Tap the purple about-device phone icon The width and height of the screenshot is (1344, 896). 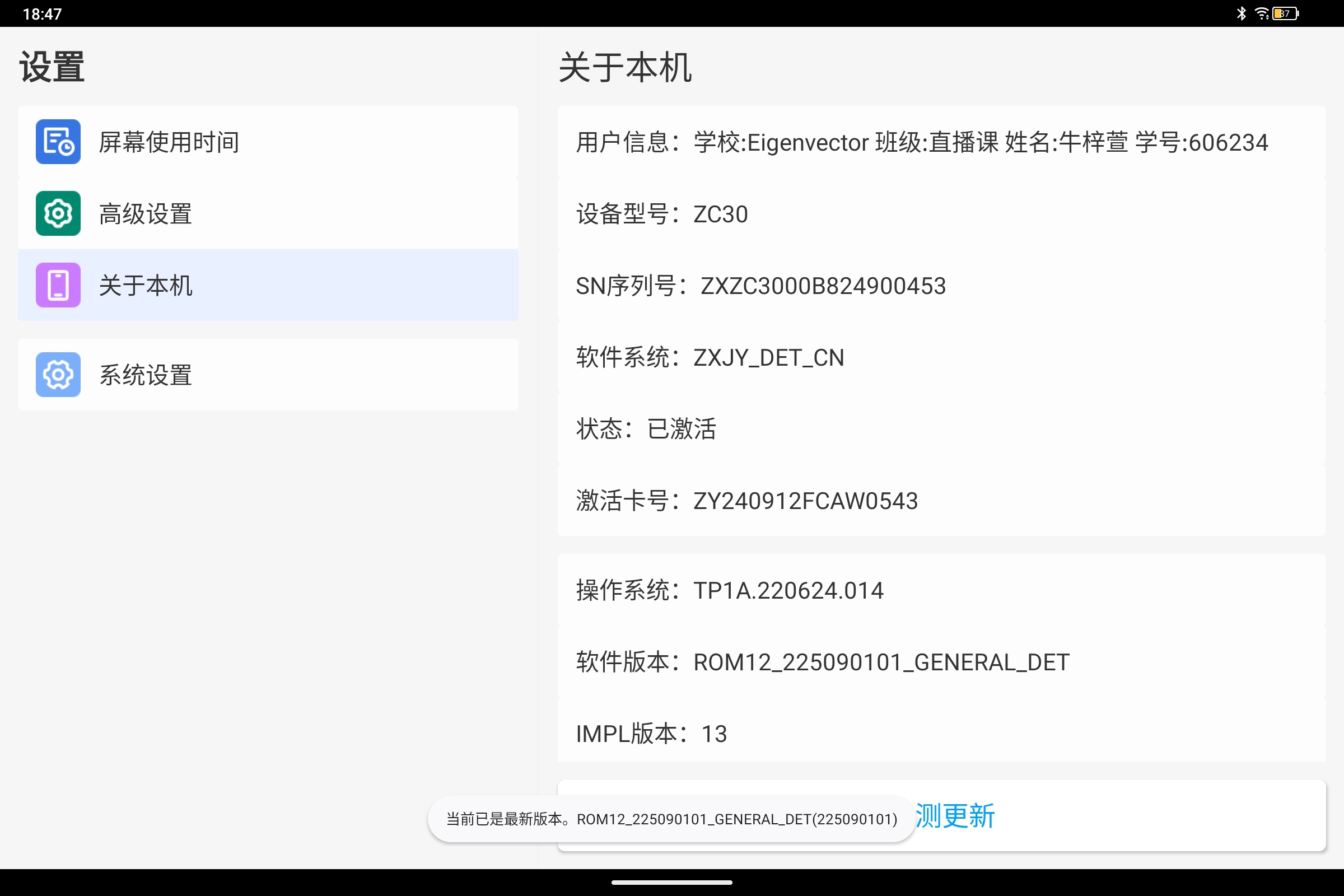coord(58,284)
